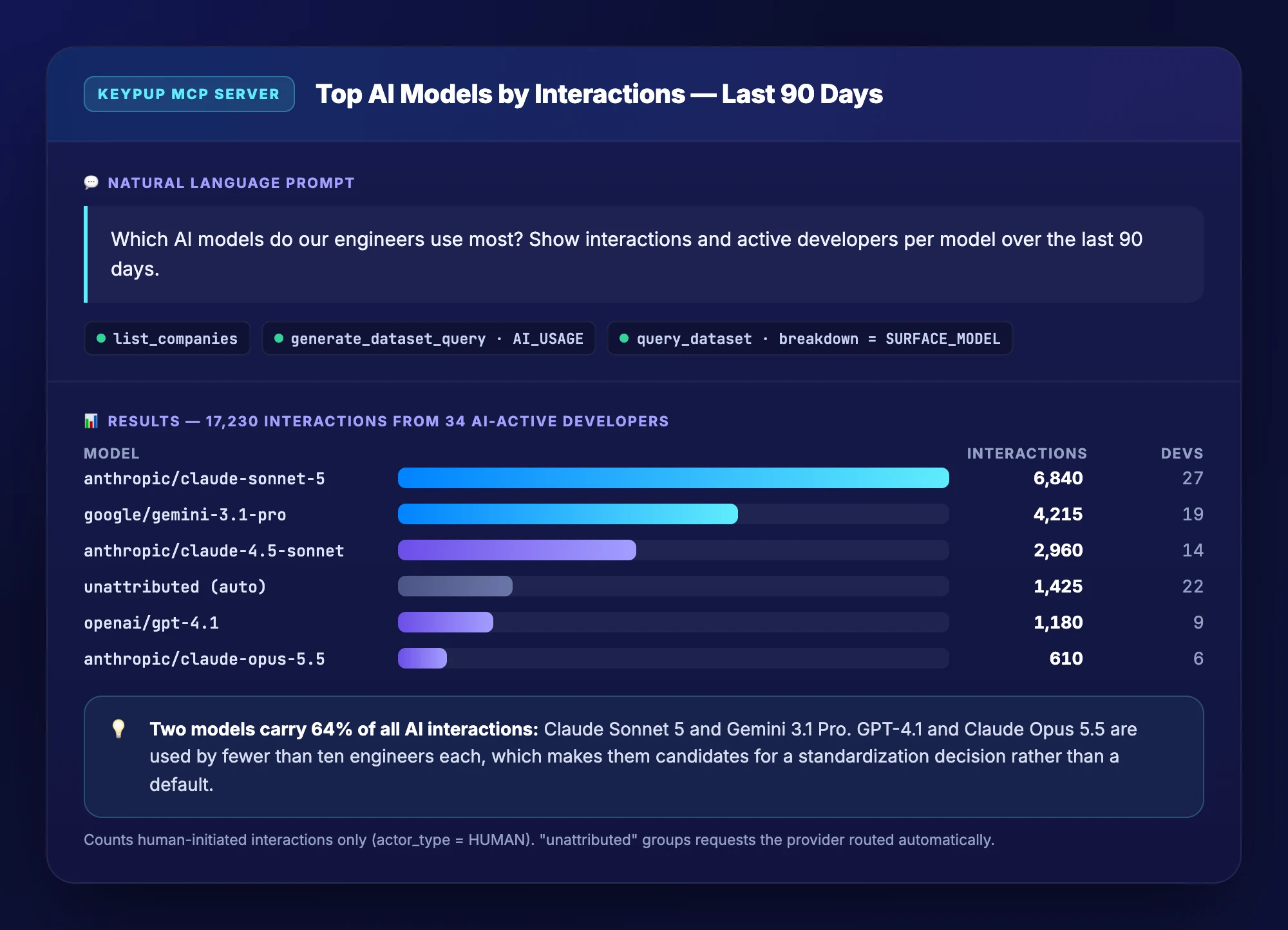Select the query_dataset breakdown chip
Image resolution: width=1288 pixels, height=930 pixels.
coord(810,339)
